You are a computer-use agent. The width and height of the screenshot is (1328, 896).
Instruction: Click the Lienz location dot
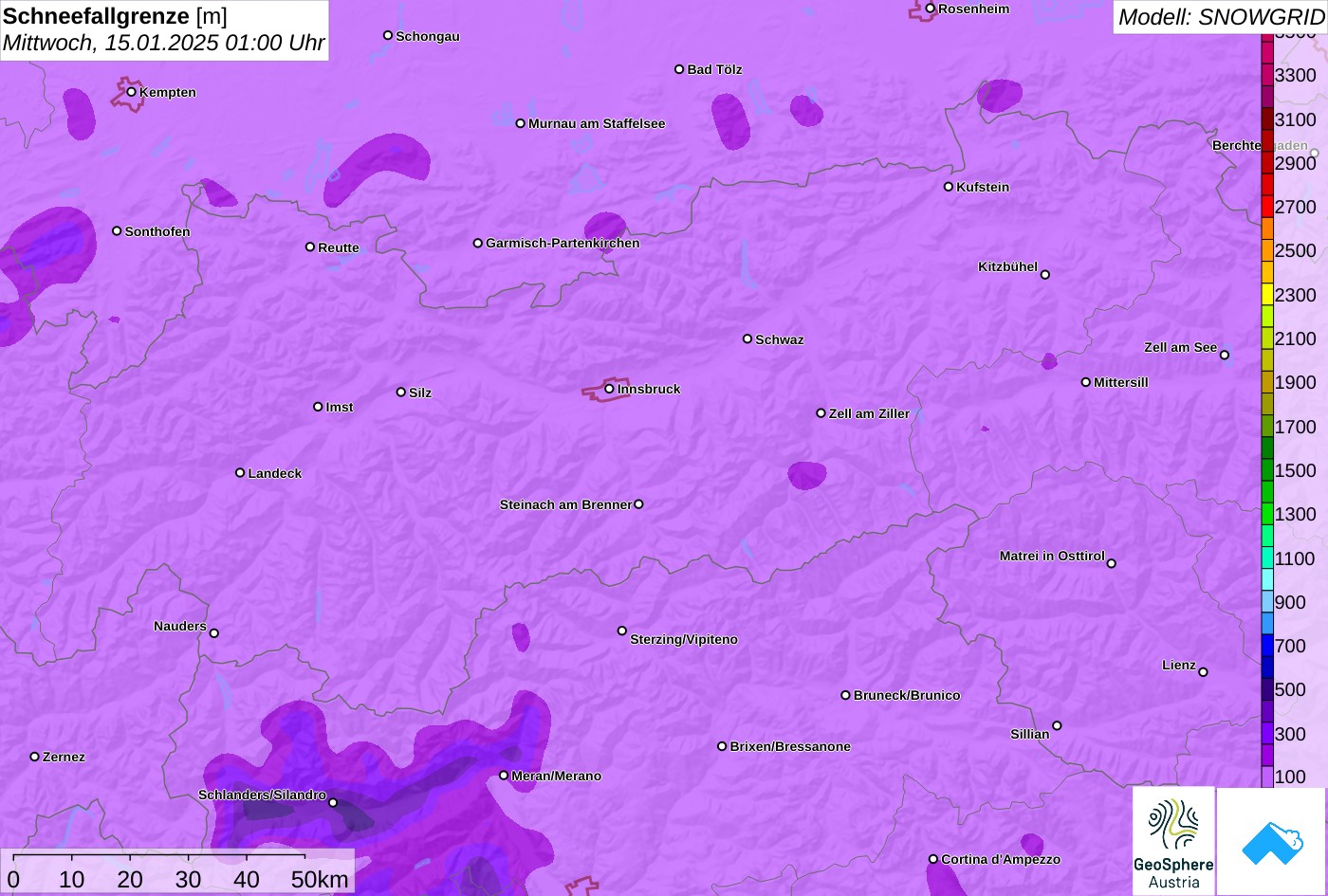coord(1204,672)
